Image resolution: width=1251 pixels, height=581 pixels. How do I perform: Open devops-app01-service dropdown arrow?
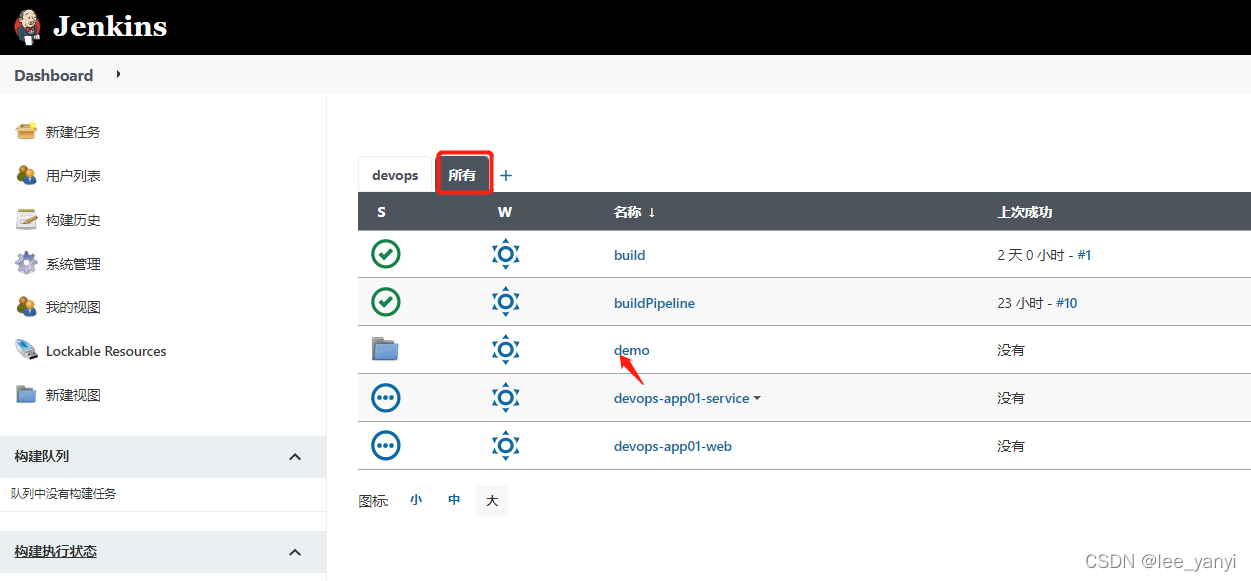tap(757, 398)
